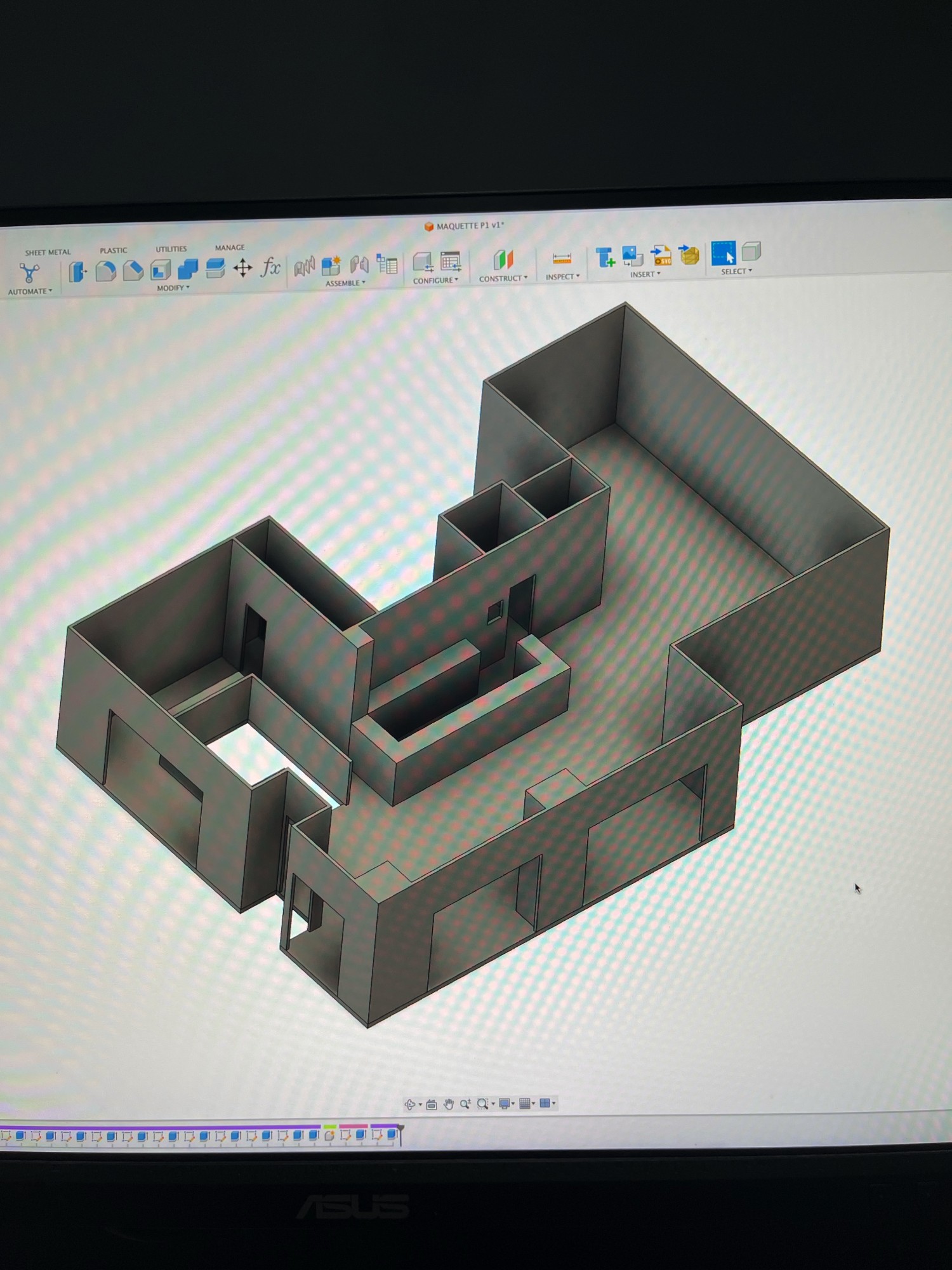Open Grid and Snaps settings dropdown

[527, 1104]
